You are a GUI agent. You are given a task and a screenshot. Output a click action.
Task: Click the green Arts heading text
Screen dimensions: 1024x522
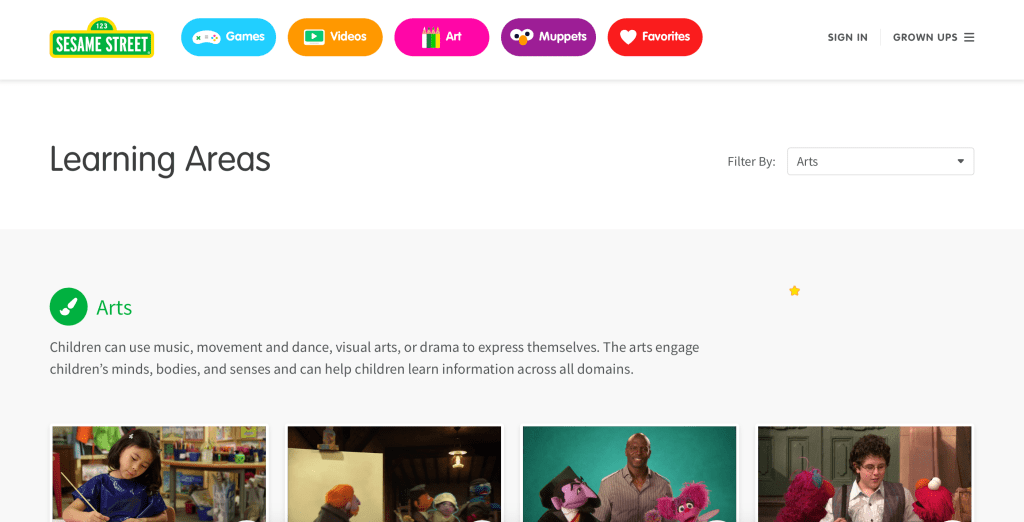tap(114, 308)
